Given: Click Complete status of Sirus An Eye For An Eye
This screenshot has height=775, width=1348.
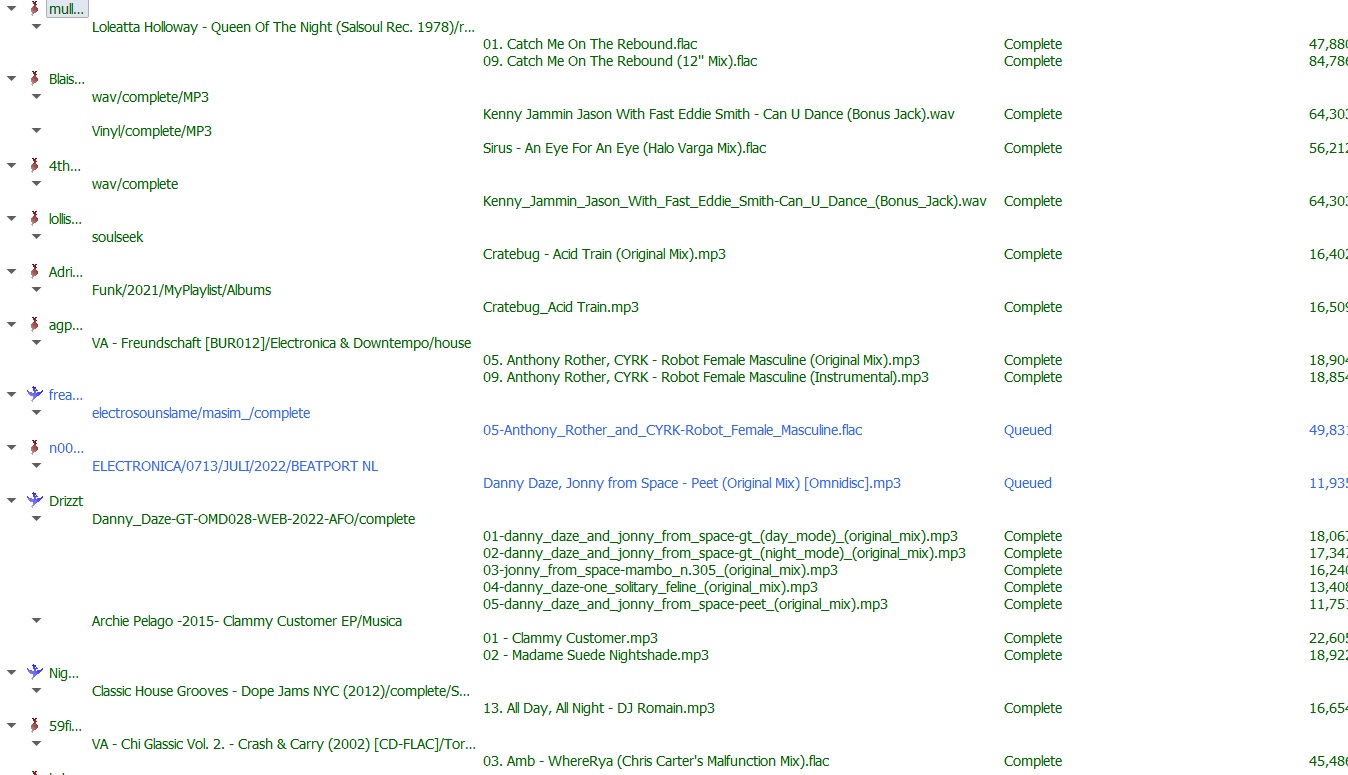Looking at the screenshot, I should click(1033, 148).
